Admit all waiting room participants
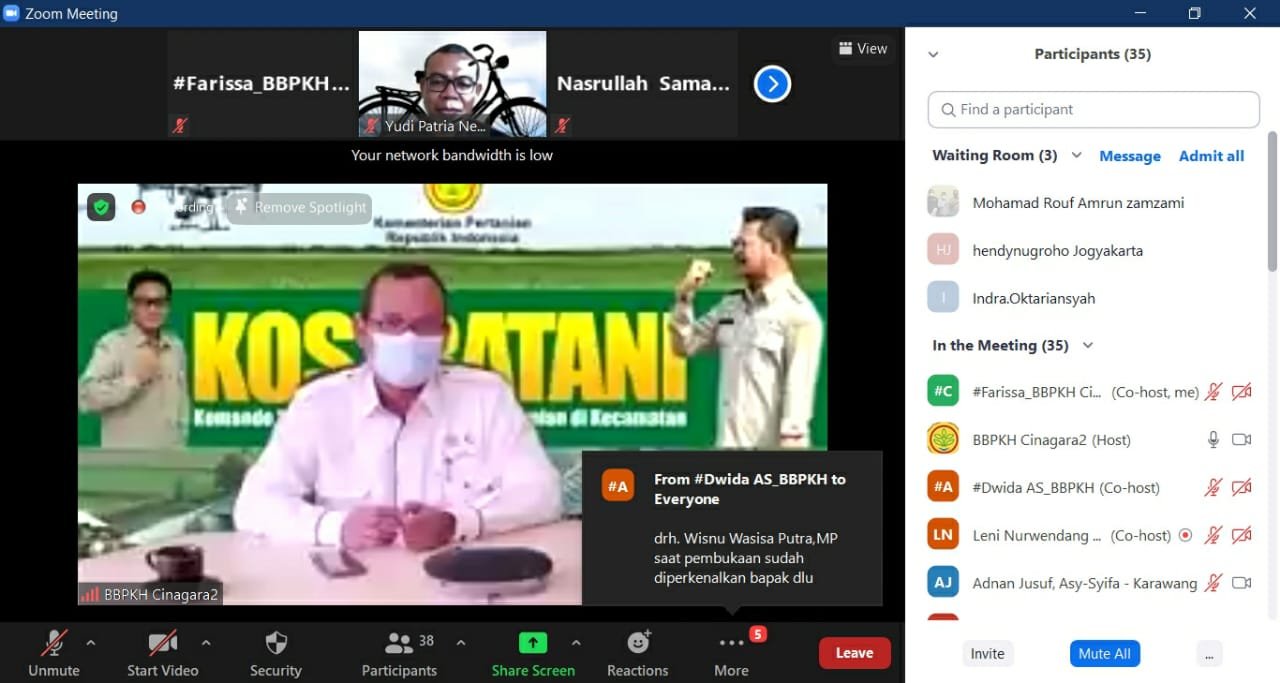The image size is (1280, 683). click(x=1211, y=156)
